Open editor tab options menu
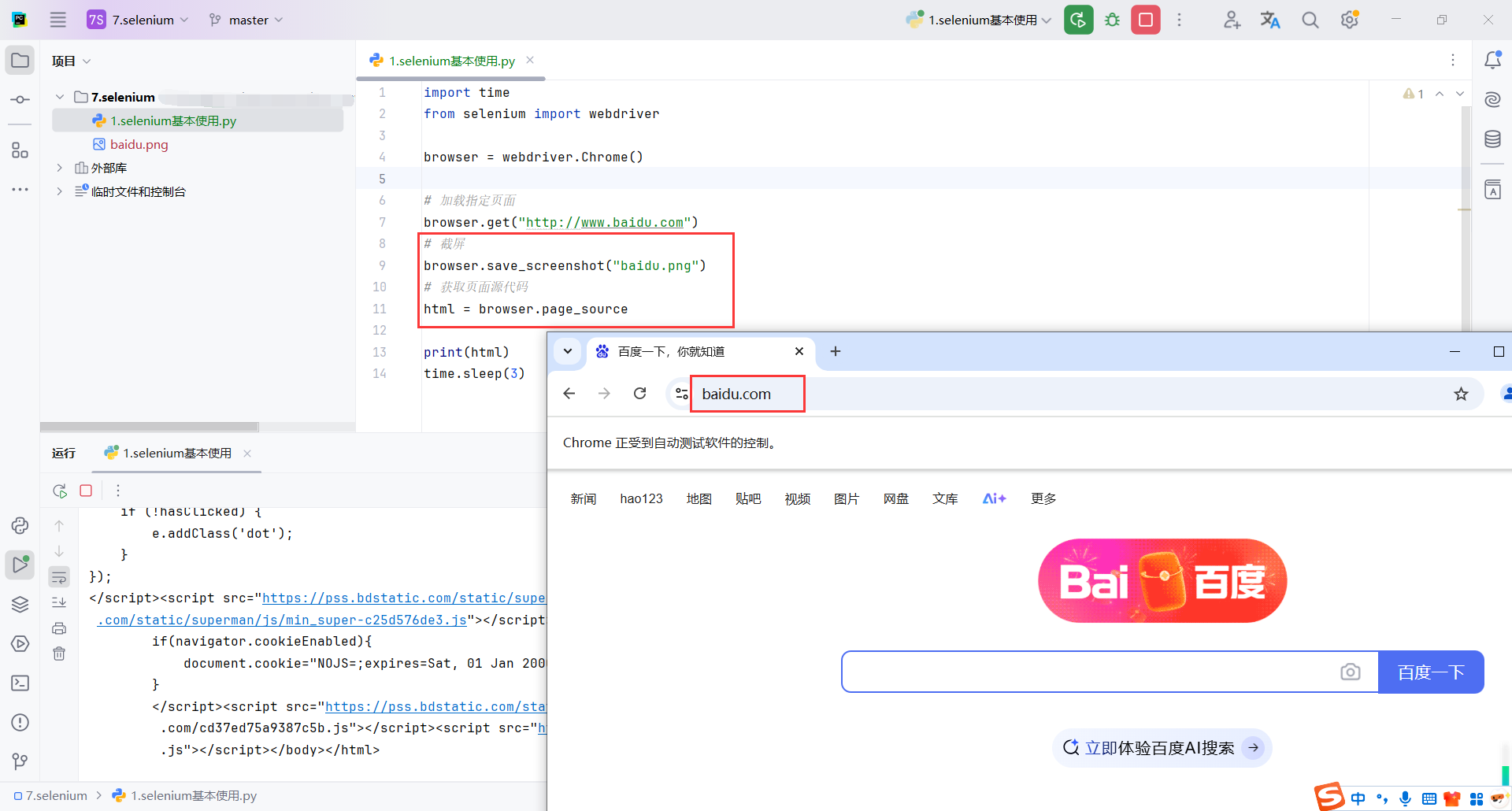This screenshot has width=1512, height=811. [x=1453, y=60]
